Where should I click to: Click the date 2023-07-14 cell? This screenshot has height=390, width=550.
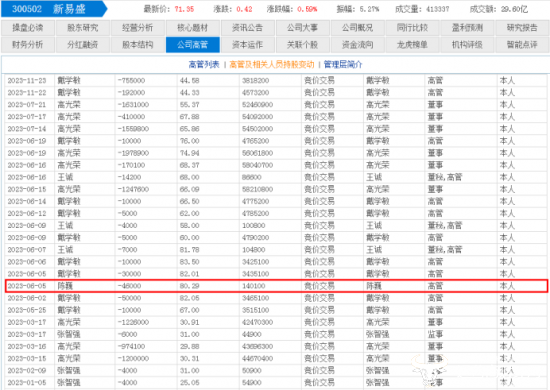tap(27, 129)
